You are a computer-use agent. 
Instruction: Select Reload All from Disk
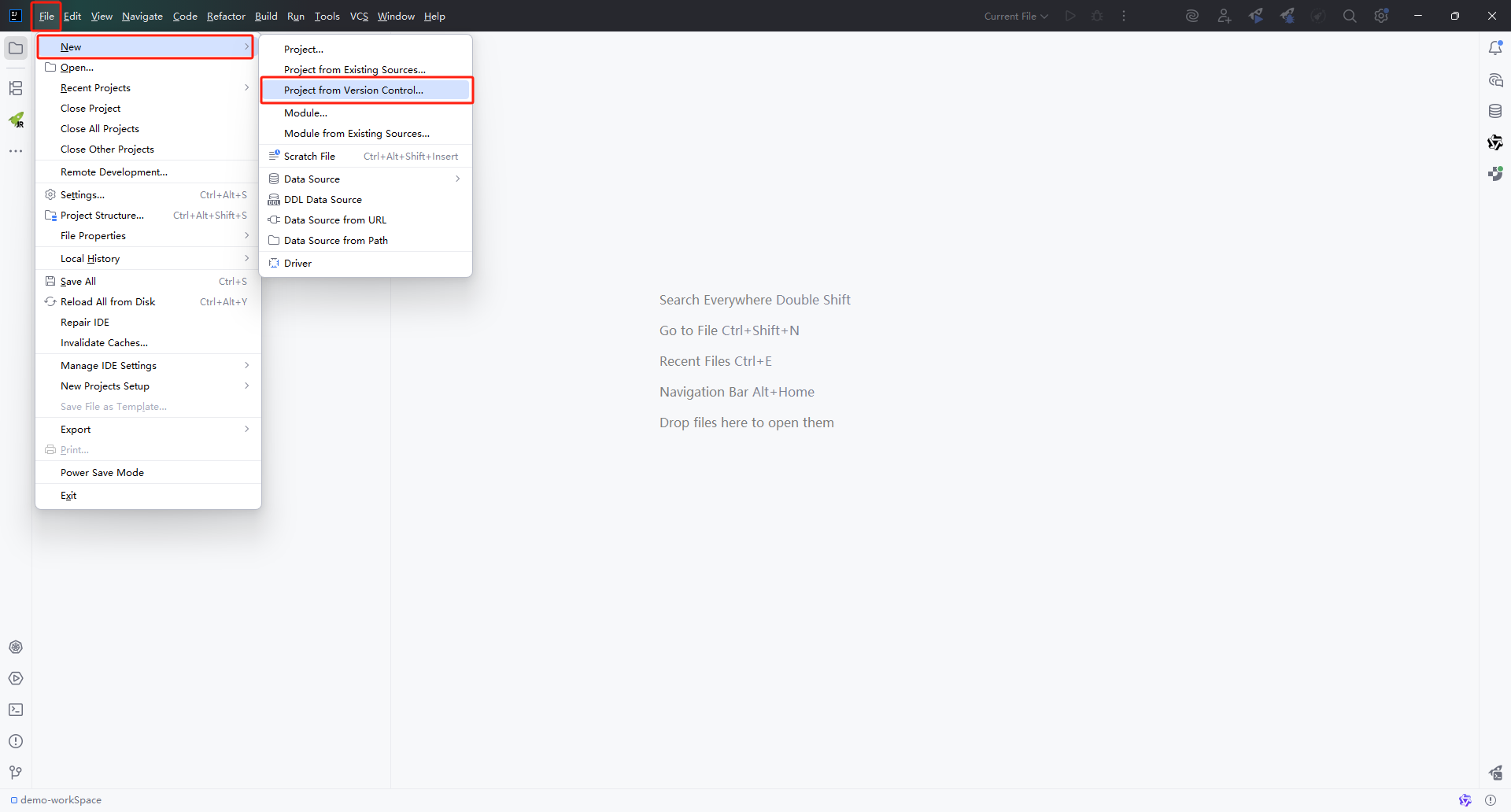(148, 302)
